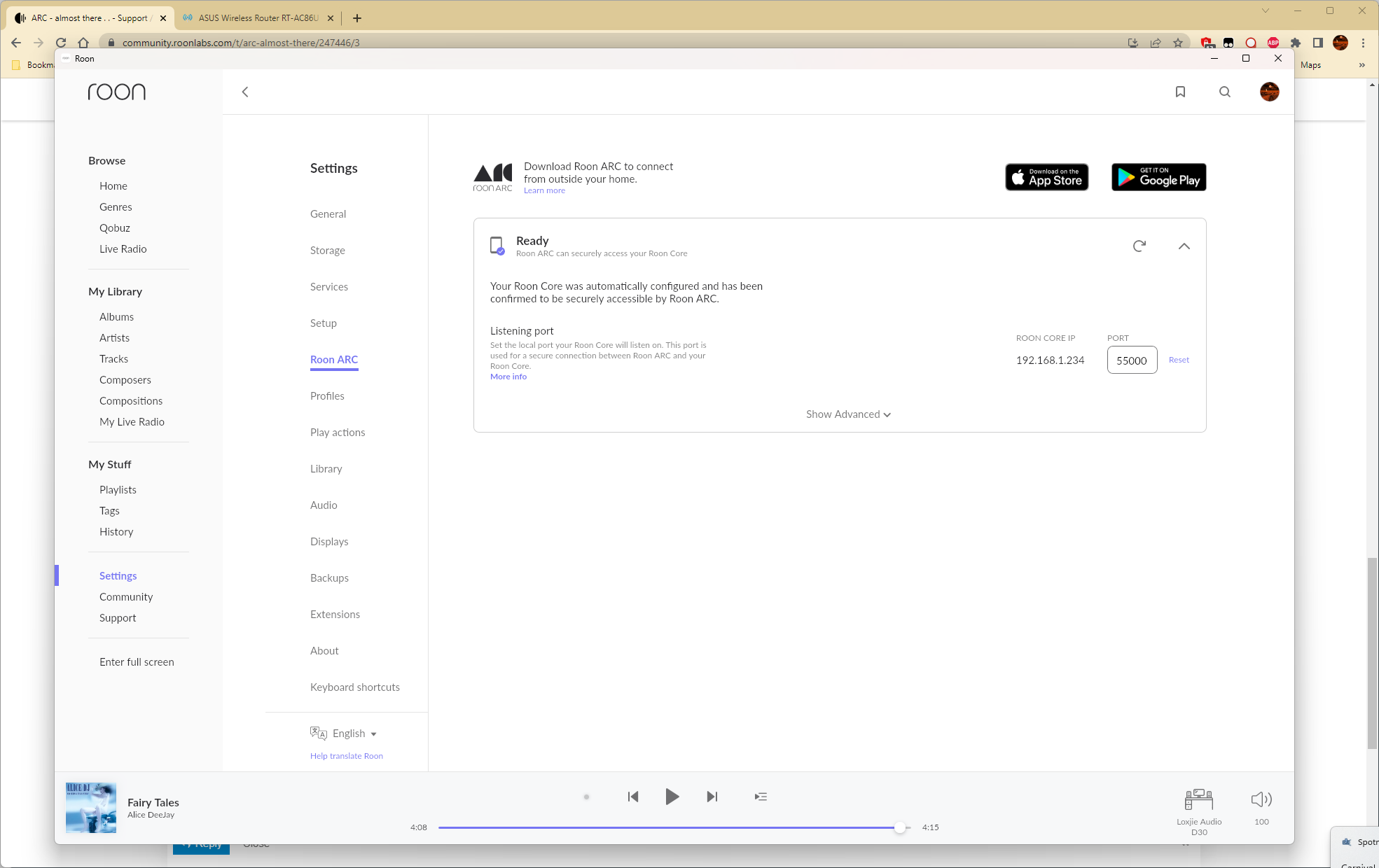
Task: Open the play queue icon
Action: [x=761, y=797]
